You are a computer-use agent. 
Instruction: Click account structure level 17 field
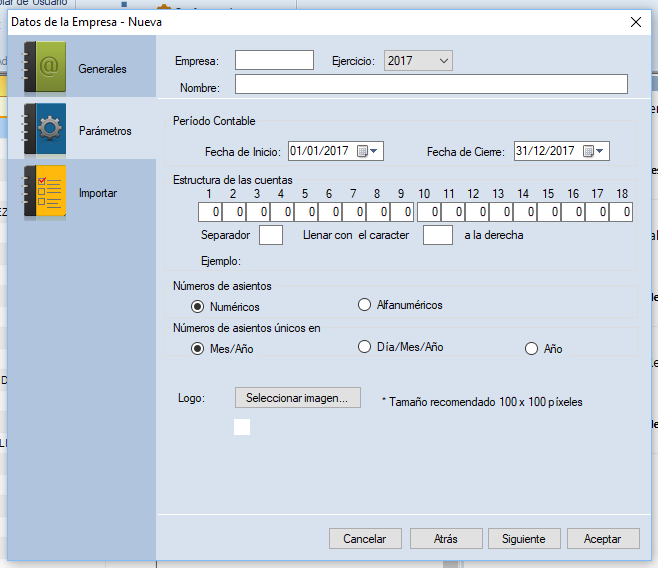pos(596,212)
